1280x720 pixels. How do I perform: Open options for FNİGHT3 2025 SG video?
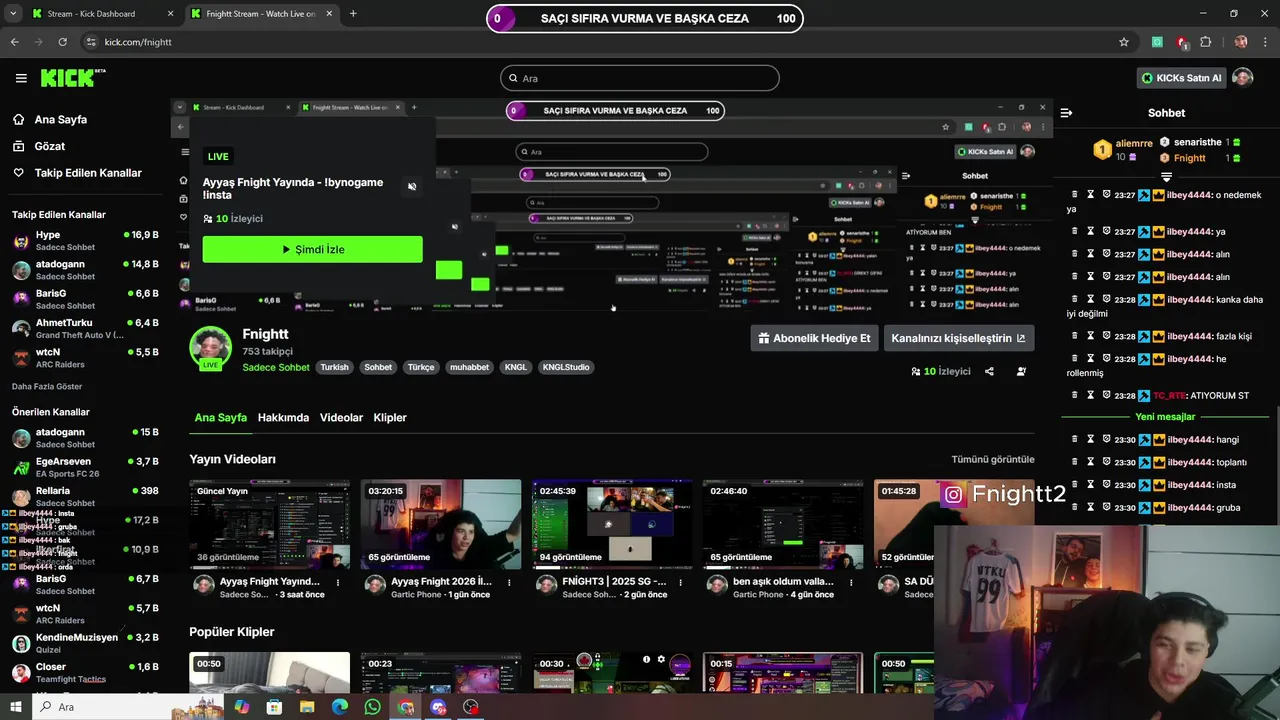[x=680, y=582]
